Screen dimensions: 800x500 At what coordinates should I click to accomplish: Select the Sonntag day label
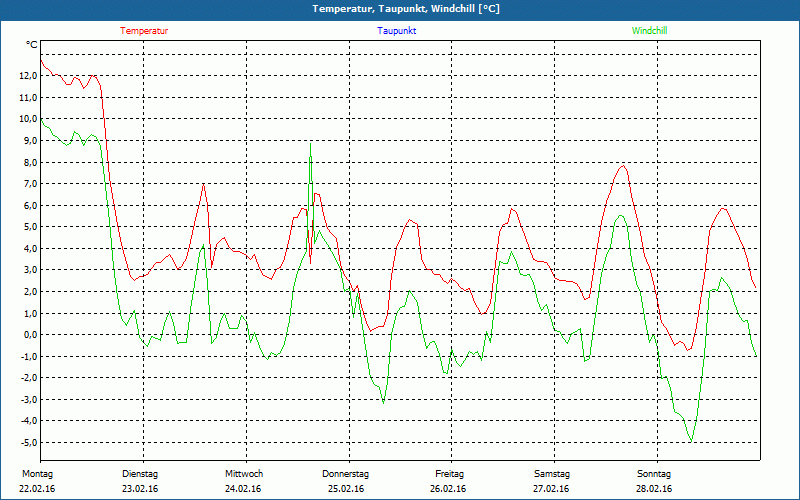pyautogui.click(x=654, y=474)
